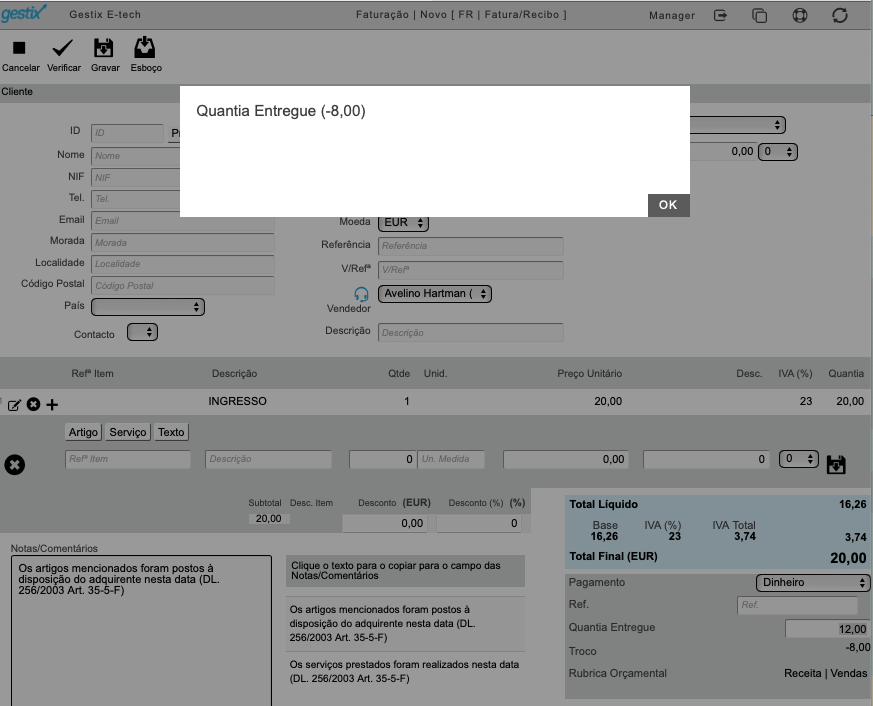Click the Verificar checkmark icon
This screenshot has height=706, width=873.
(x=62, y=48)
